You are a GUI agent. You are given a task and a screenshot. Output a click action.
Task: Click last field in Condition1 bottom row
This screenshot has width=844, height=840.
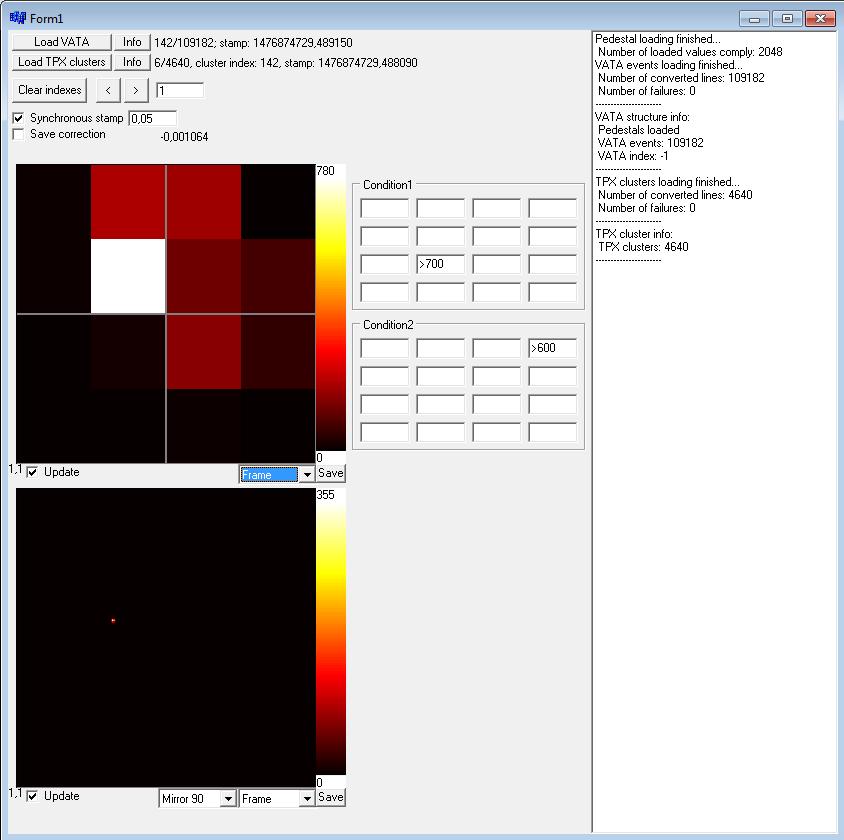point(553,292)
